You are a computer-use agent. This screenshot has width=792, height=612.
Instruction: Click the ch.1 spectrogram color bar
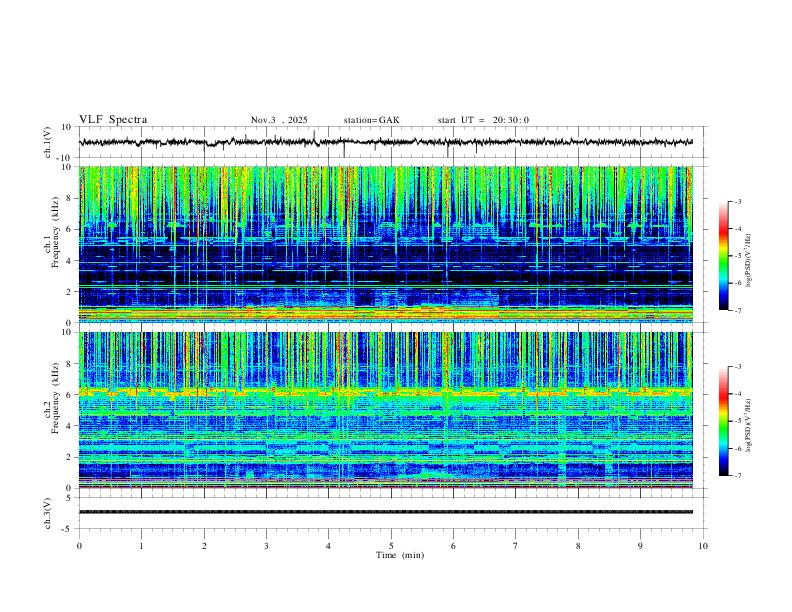coord(724,256)
